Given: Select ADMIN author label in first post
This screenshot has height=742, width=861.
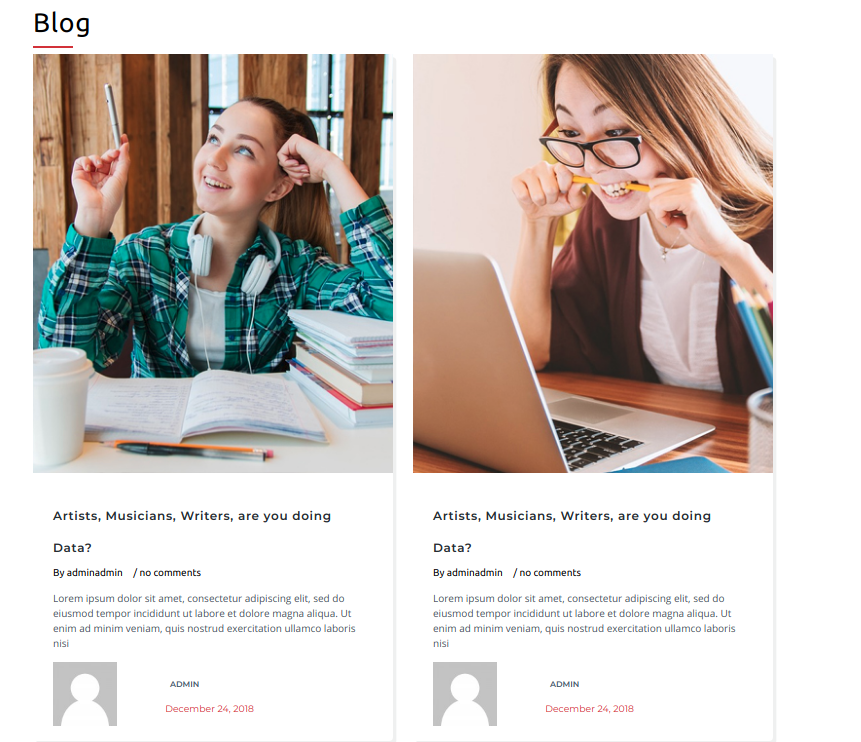Looking at the screenshot, I should pos(184,684).
